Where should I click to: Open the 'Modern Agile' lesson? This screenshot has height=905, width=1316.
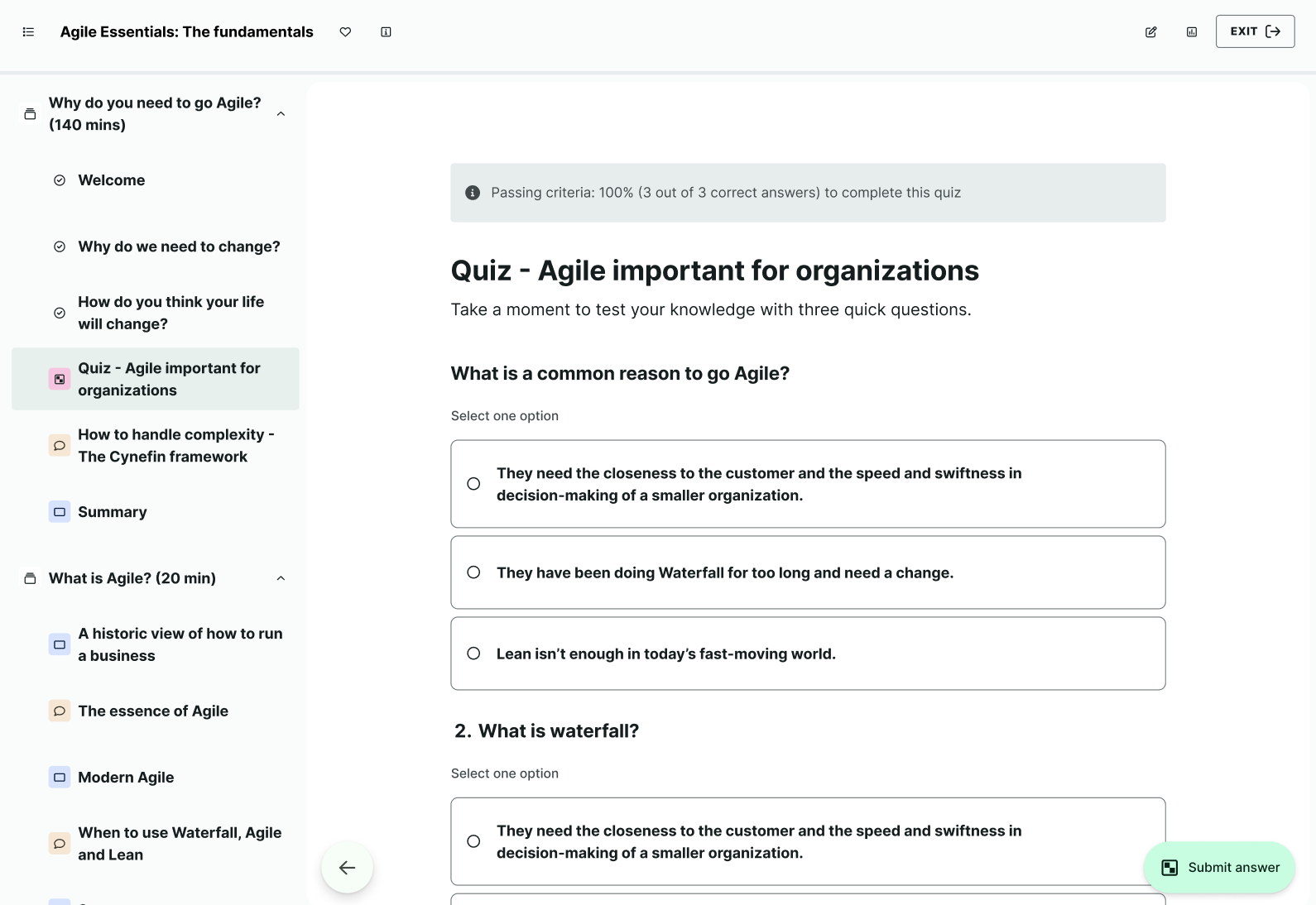[x=126, y=777]
